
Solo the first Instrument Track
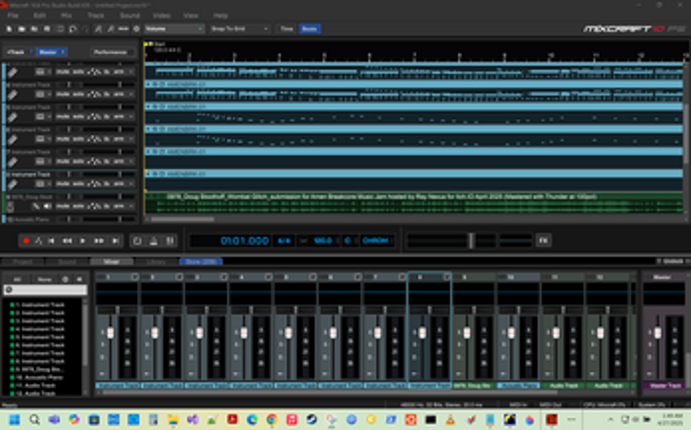click(x=78, y=71)
